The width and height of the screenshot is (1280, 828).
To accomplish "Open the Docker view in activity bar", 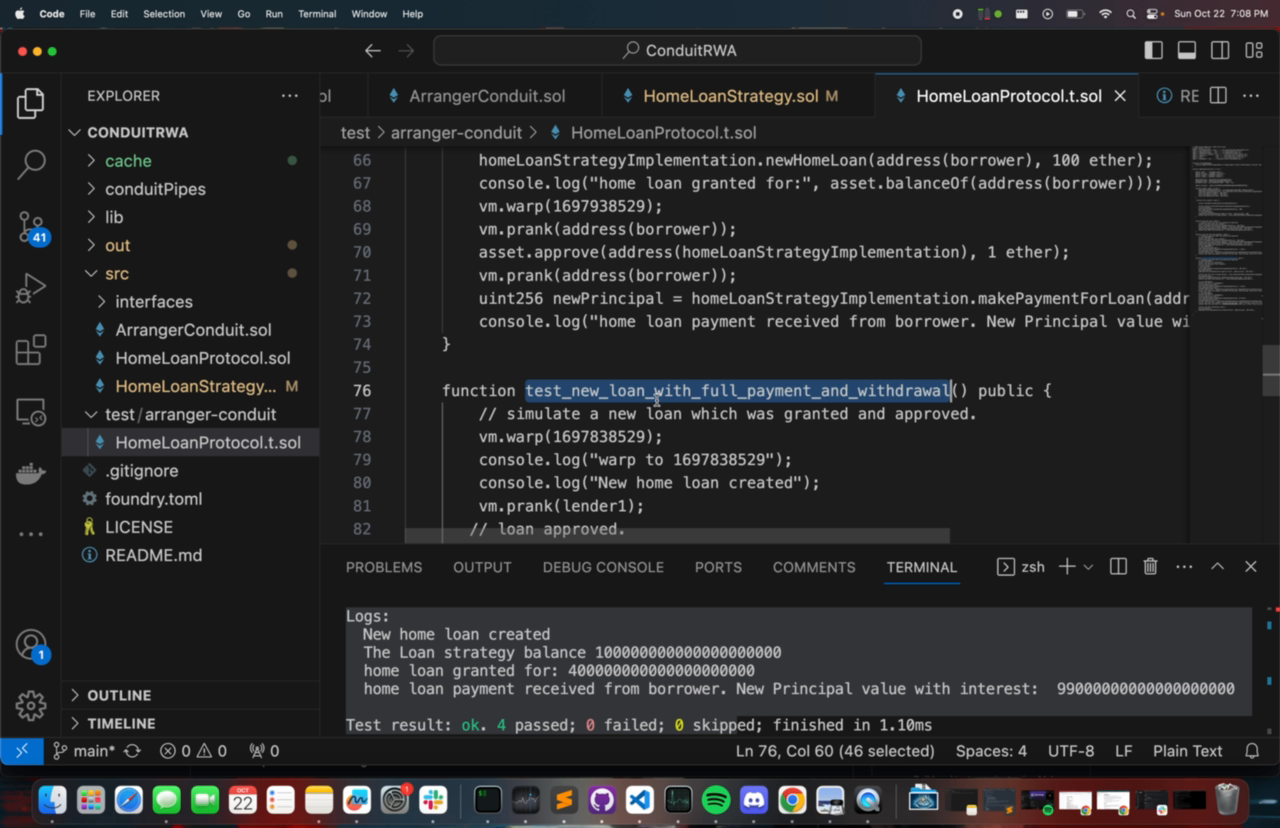I will 31,472.
